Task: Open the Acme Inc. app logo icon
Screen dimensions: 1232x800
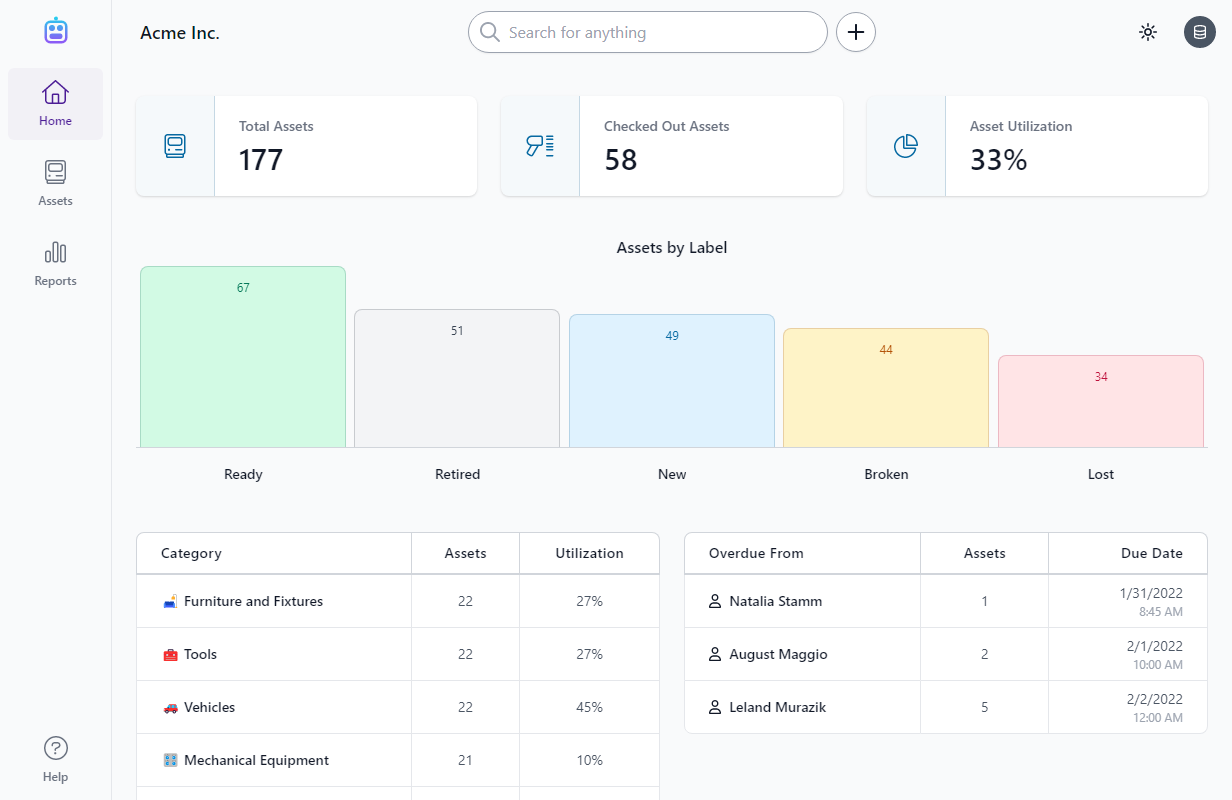Action: [55, 31]
